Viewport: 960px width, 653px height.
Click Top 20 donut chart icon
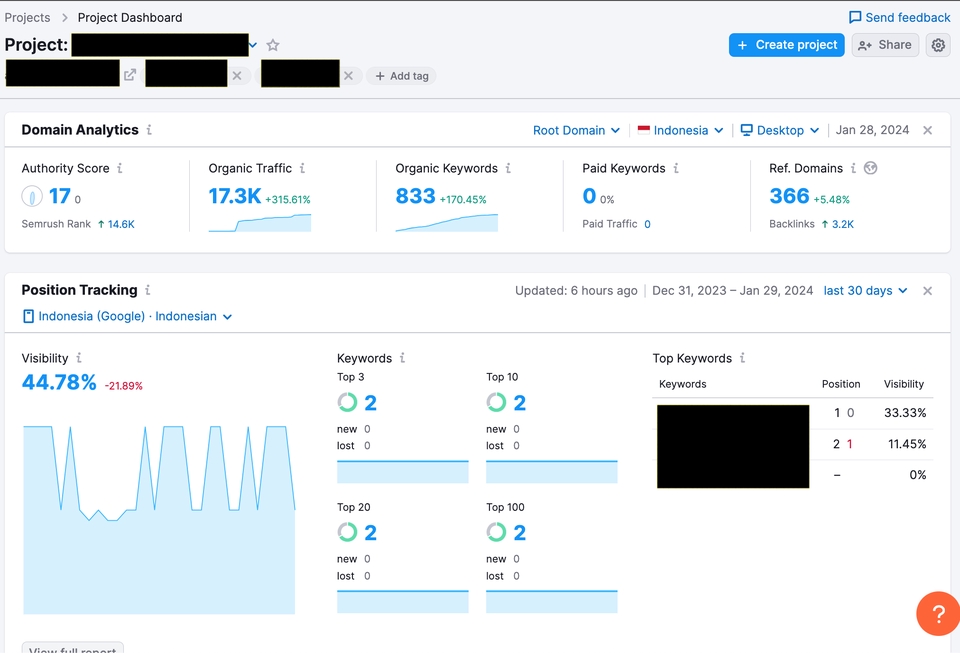tap(347, 532)
